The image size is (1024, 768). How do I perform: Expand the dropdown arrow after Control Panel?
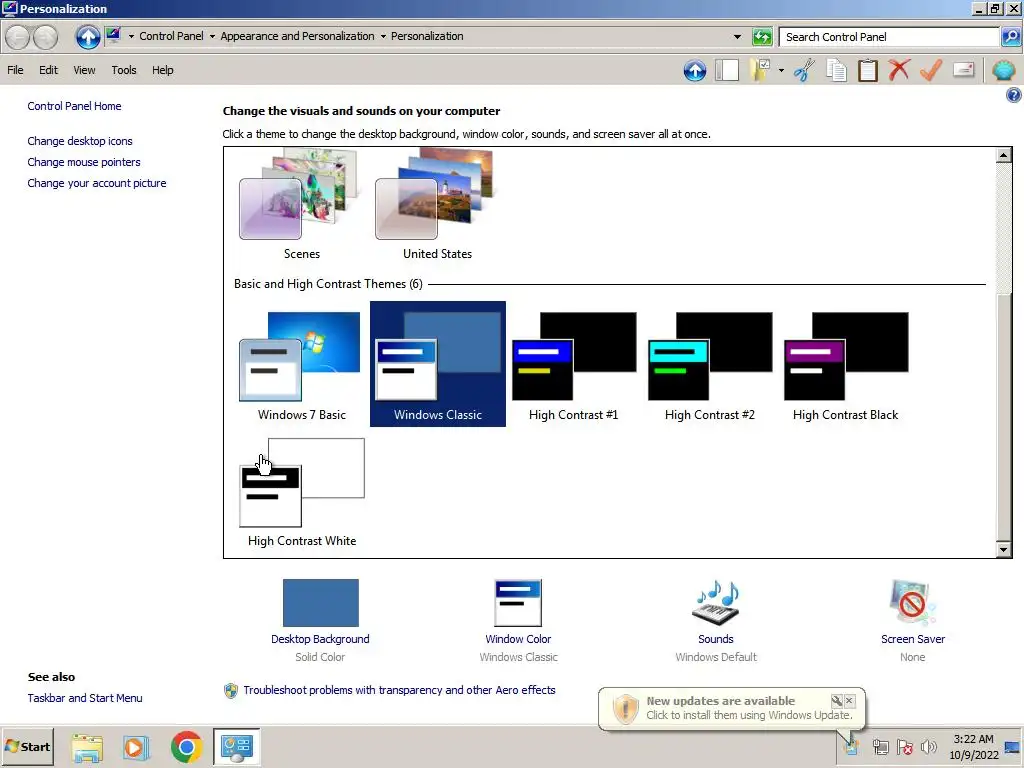point(212,37)
